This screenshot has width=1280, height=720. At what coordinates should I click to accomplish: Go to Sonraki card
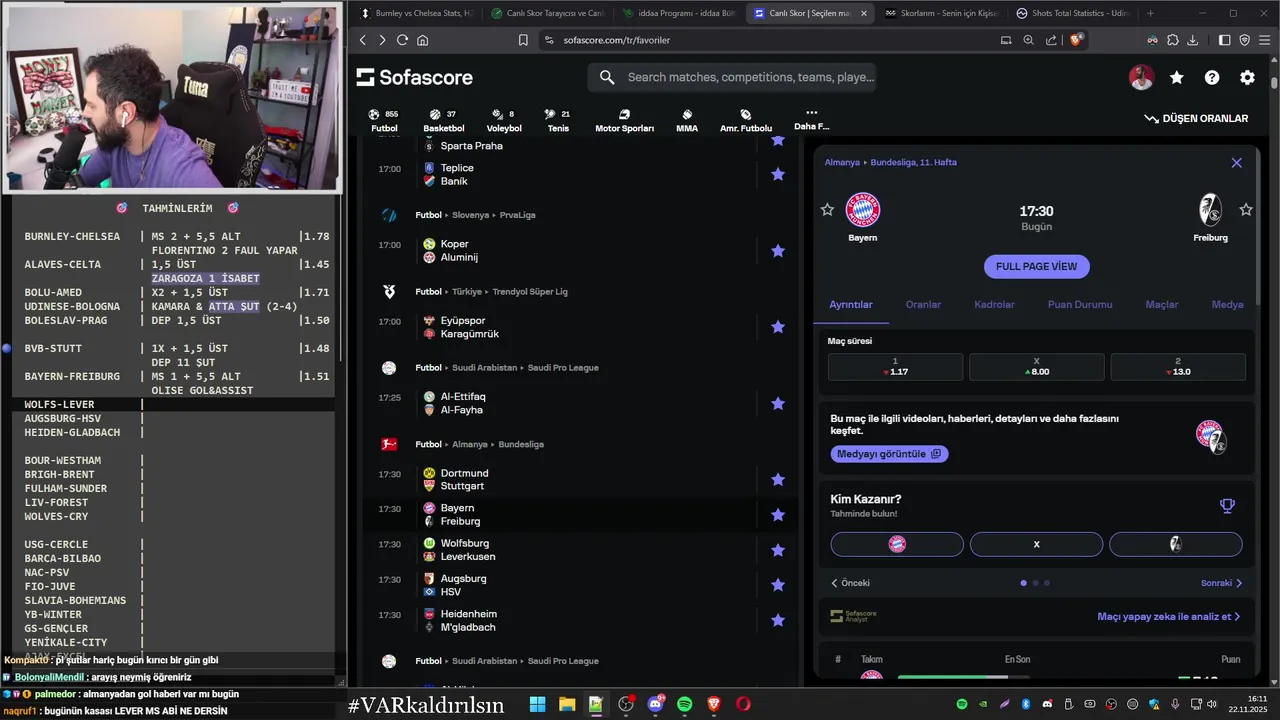click(x=1221, y=583)
